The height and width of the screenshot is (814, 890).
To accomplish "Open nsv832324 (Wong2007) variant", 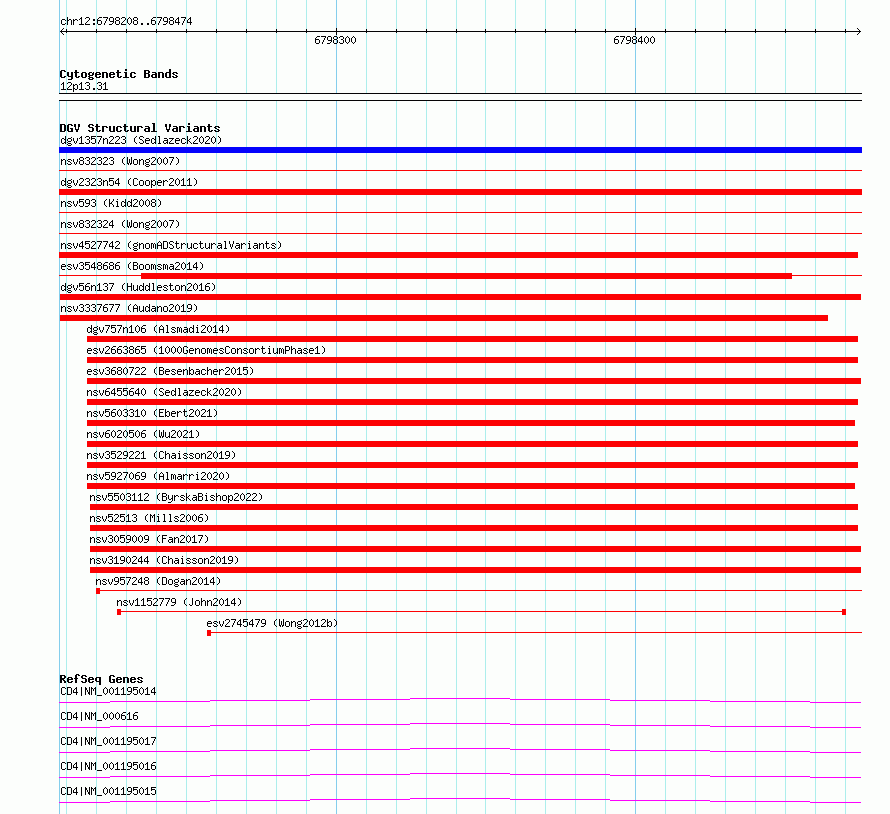I will click(120, 224).
